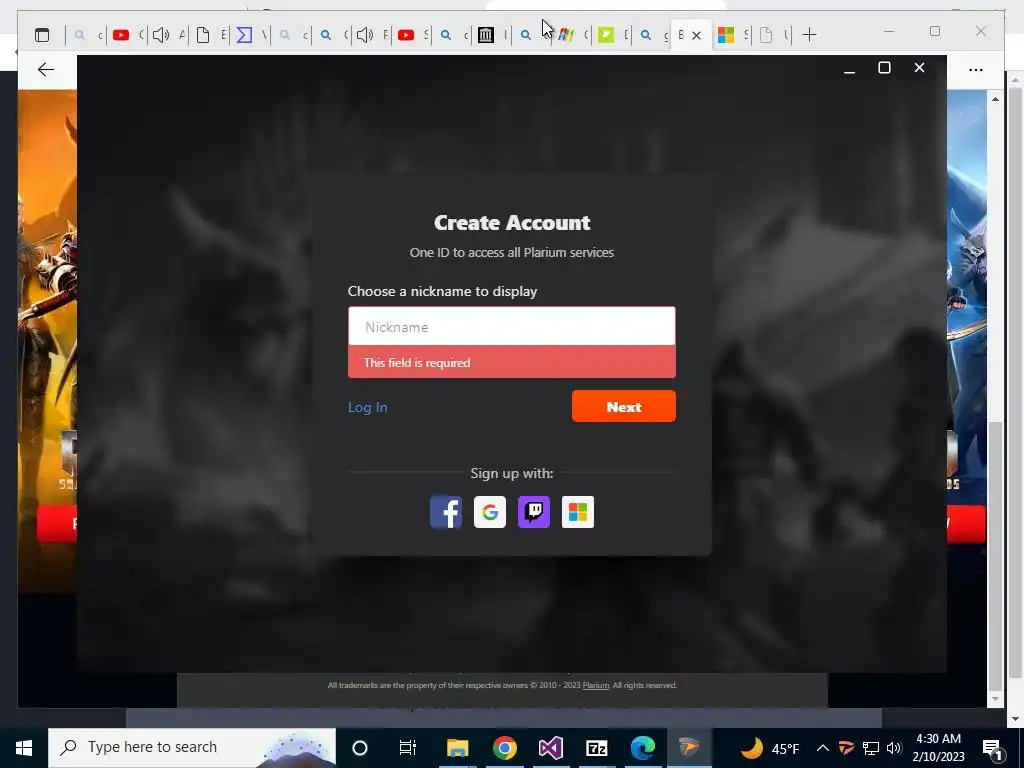This screenshot has height=768, width=1024.
Task: Switch to the purple Sigma icon tab
Action: point(244,35)
